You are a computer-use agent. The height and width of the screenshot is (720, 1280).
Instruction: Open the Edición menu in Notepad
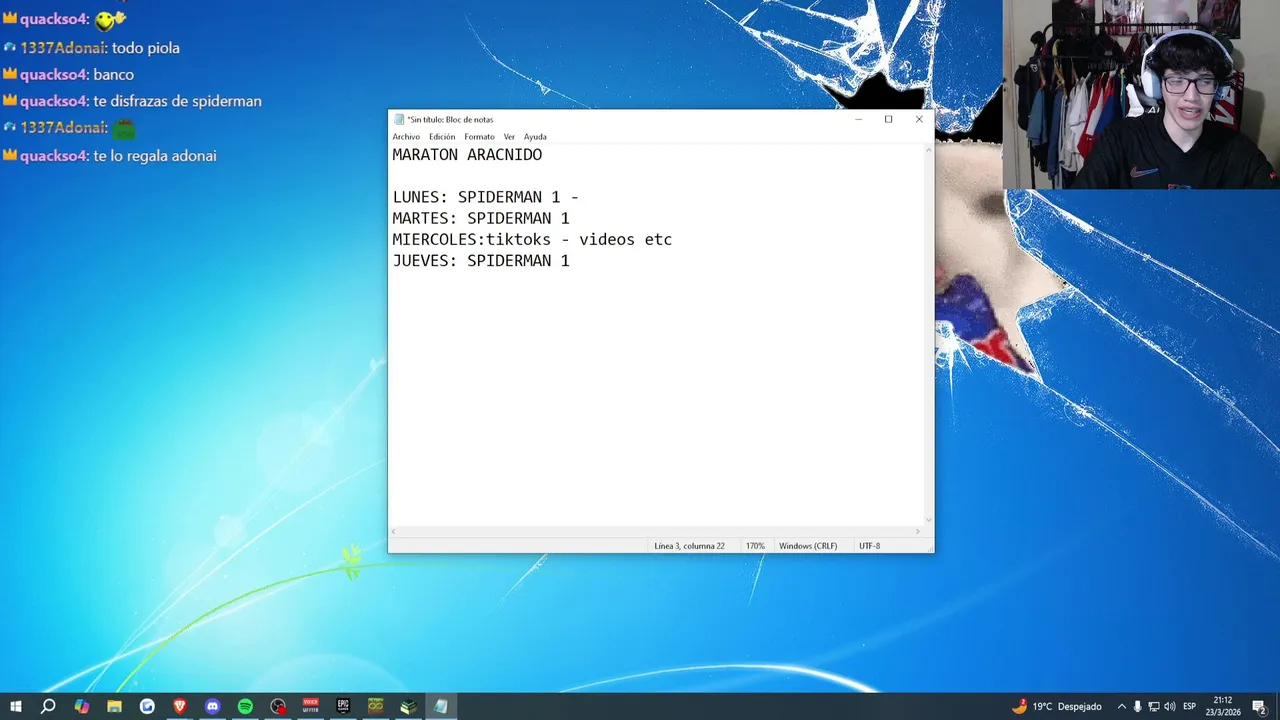tap(442, 137)
